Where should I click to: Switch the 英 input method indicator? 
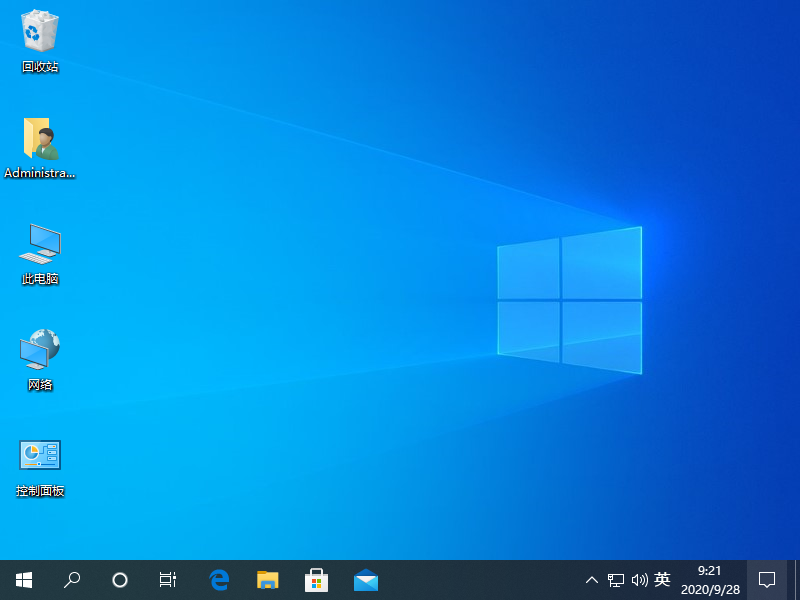(663, 580)
